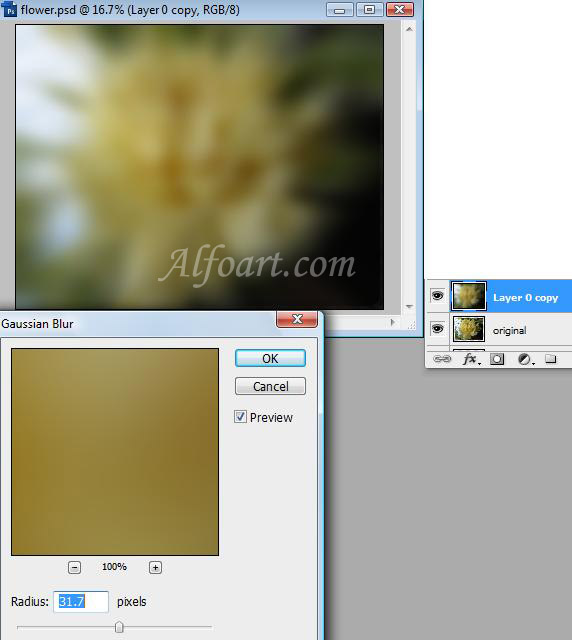Click the horizontal scrollbar right arrow
Screen dimensions: 572x640
coord(392,322)
